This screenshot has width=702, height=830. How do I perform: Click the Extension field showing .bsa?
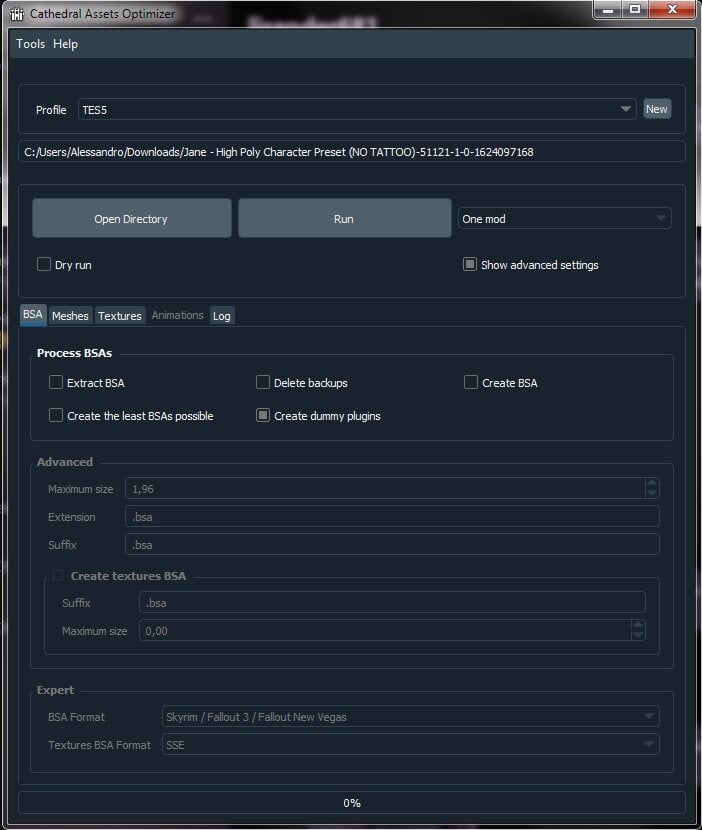392,516
